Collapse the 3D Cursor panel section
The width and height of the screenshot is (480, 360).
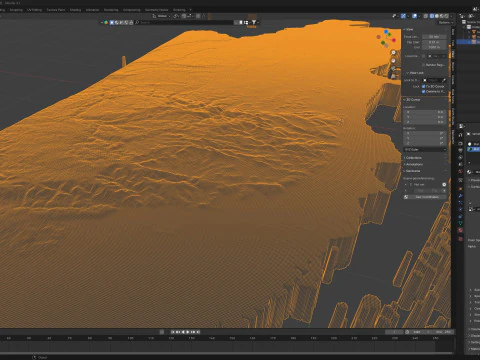(x=412, y=100)
